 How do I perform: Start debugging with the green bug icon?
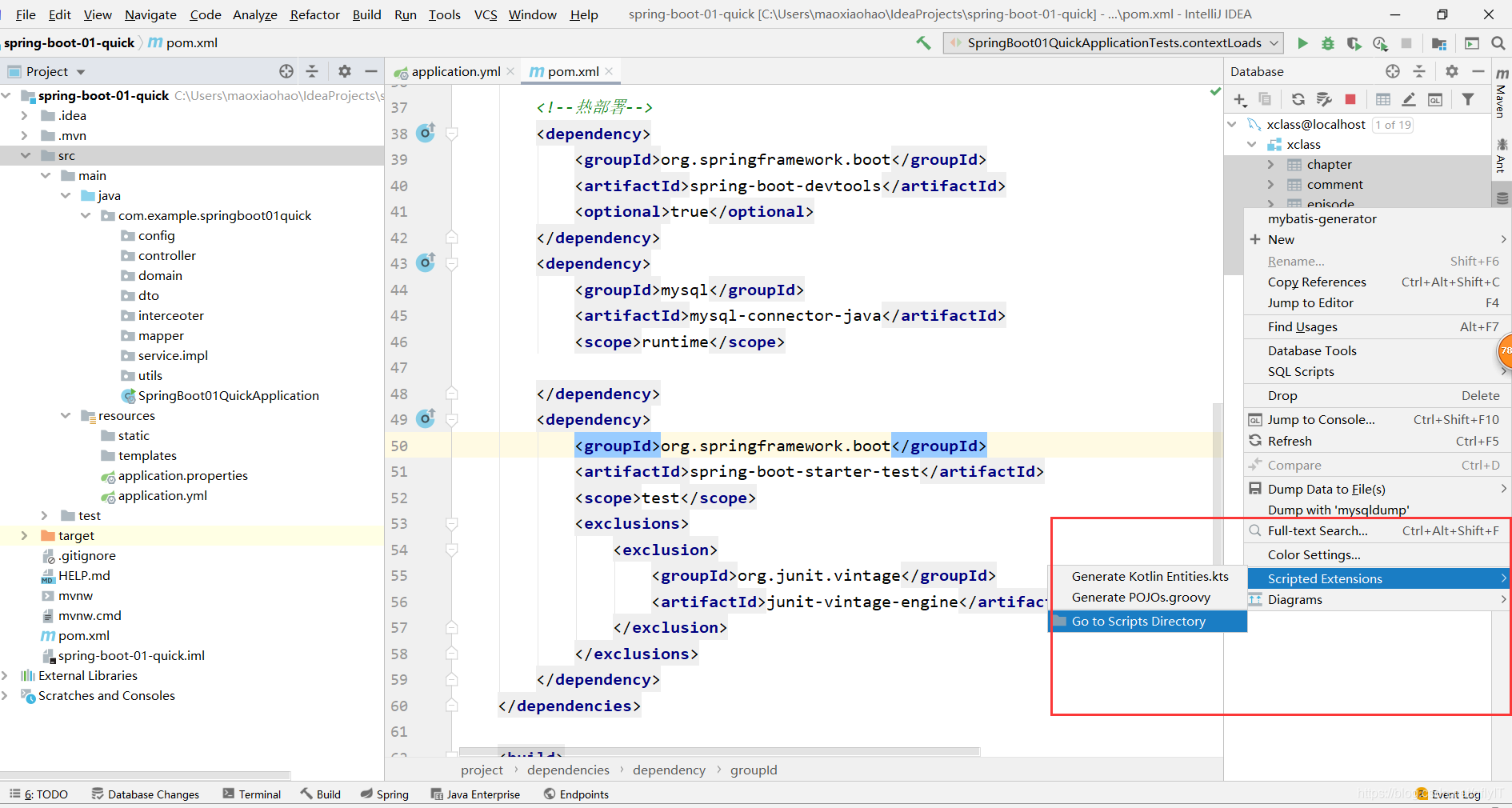pyautogui.click(x=1328, y=43)
